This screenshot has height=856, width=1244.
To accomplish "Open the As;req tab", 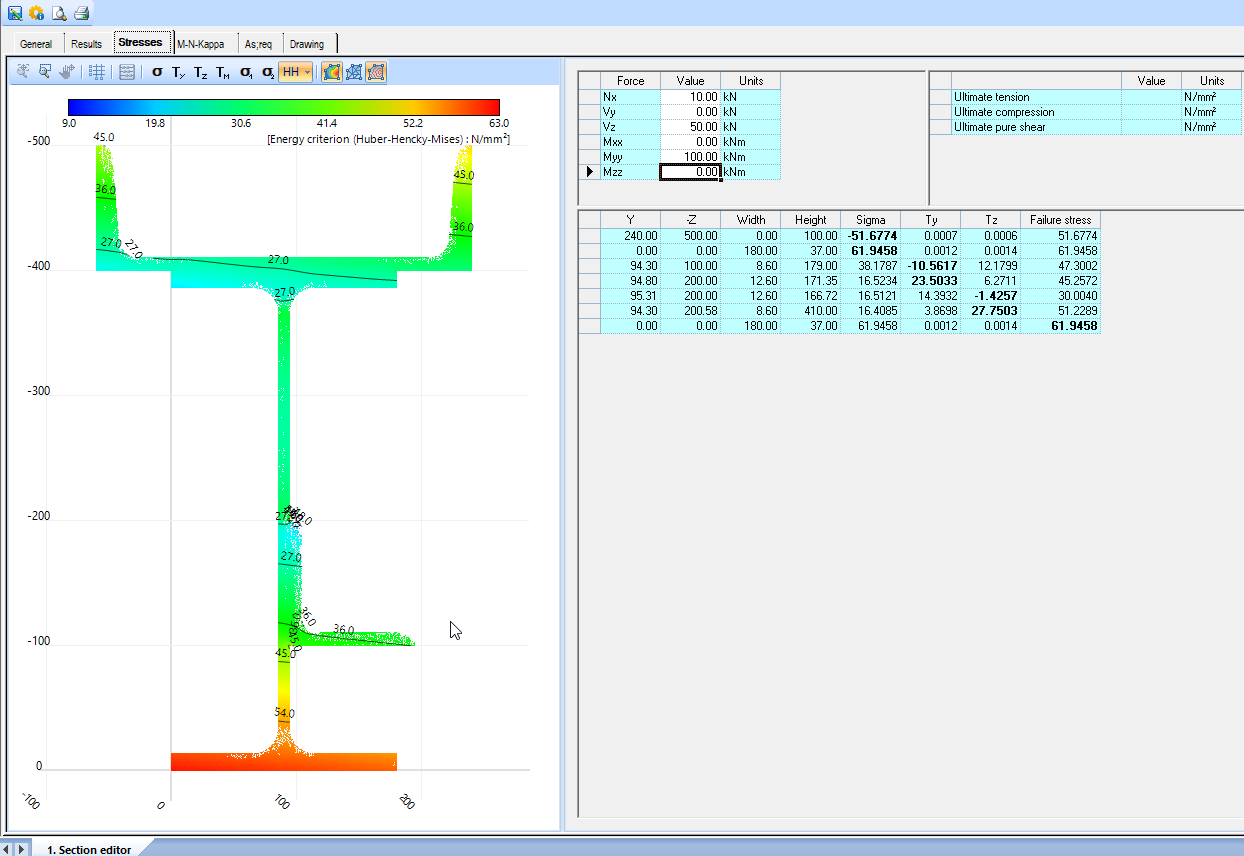I will pos(259,44).
